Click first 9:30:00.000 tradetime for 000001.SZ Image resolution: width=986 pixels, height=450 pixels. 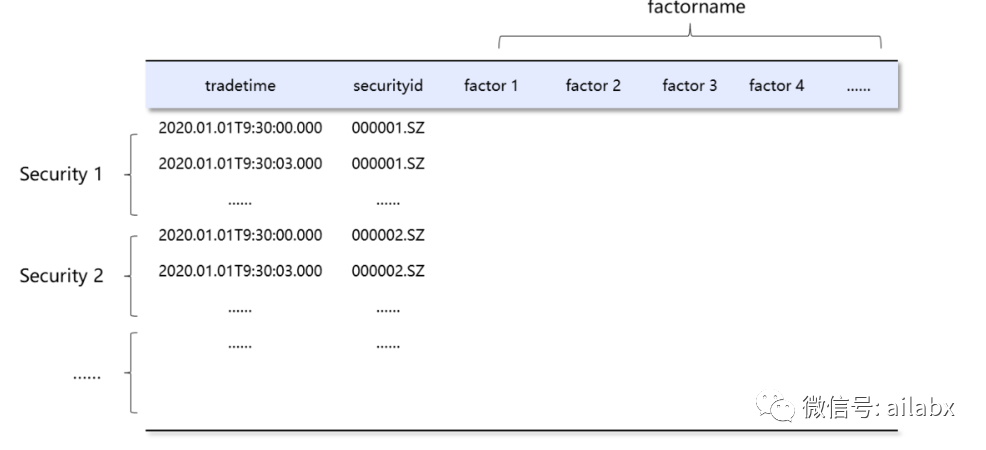point(240,128)
